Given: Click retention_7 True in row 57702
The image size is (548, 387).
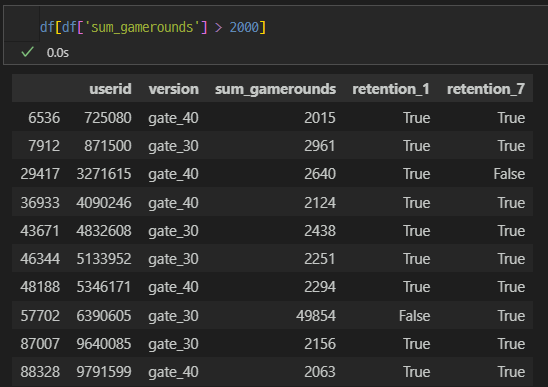Looking at the screenshot, I should point(511,316).
